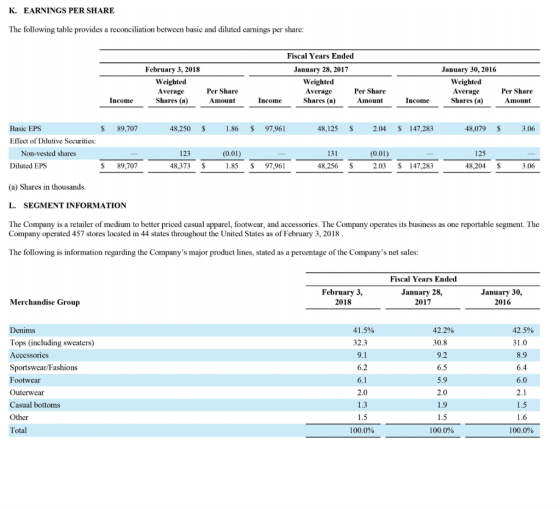Click diluted shares value 48,204
Image resolution: width=560 pixels, height=509 pixels.
pos(475,166)
